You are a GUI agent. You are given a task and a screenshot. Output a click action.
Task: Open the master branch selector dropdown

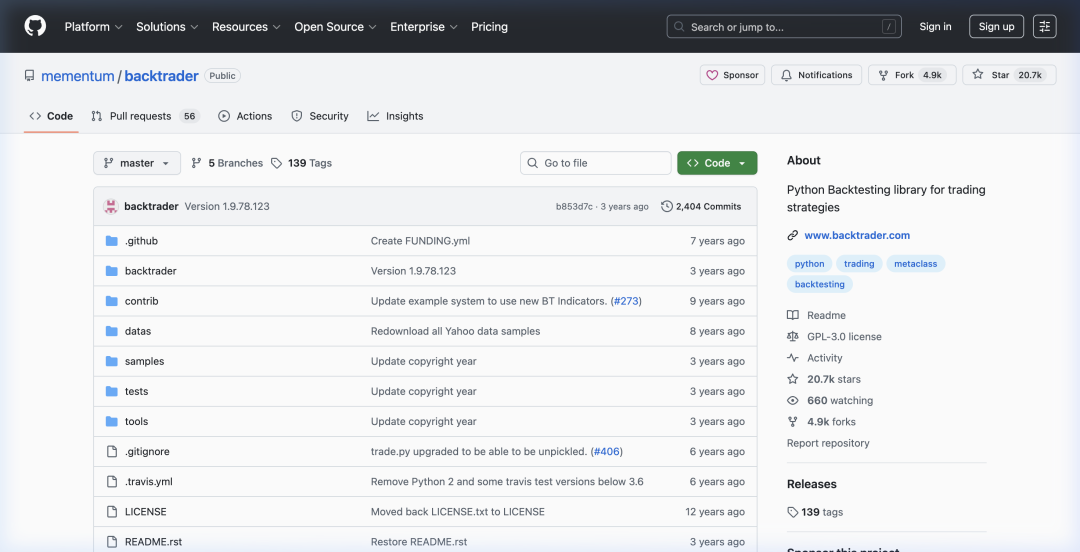click(137, 163)
